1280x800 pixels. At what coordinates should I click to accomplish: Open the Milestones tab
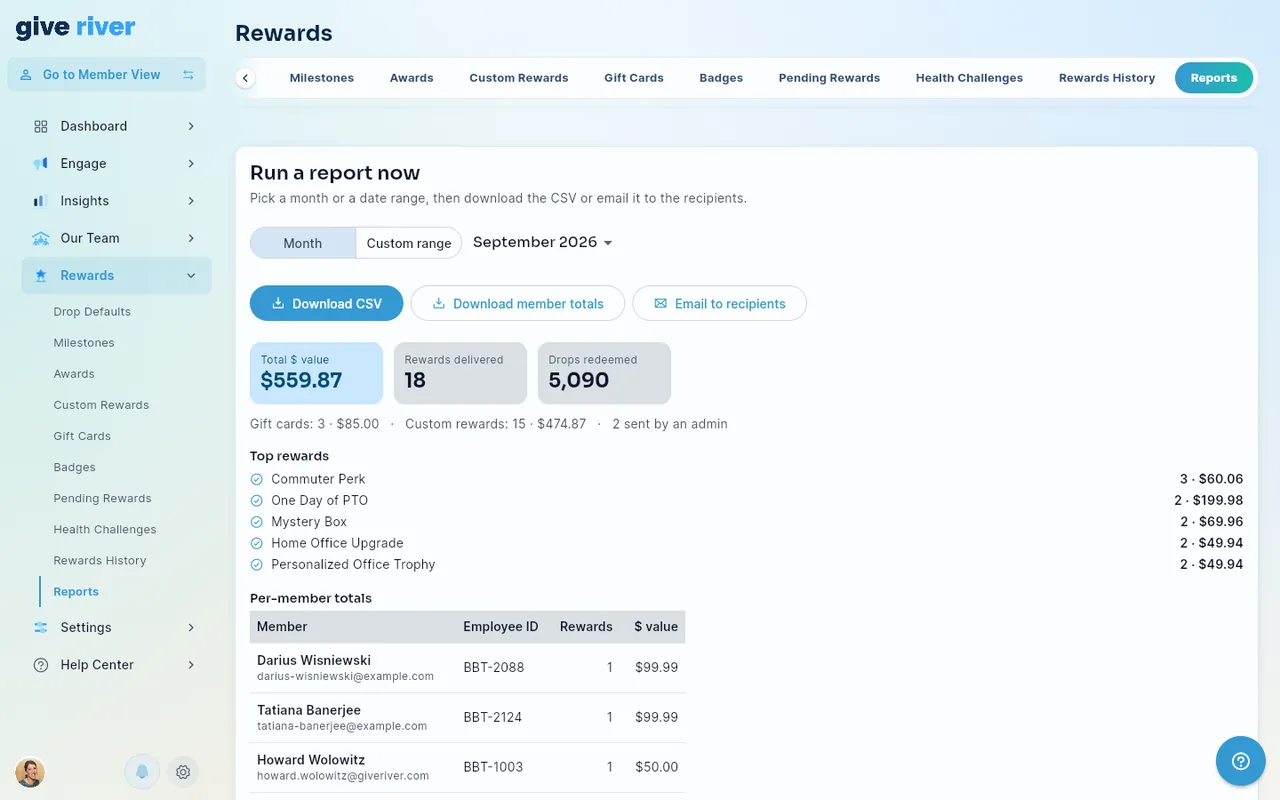tap(322, 78)
